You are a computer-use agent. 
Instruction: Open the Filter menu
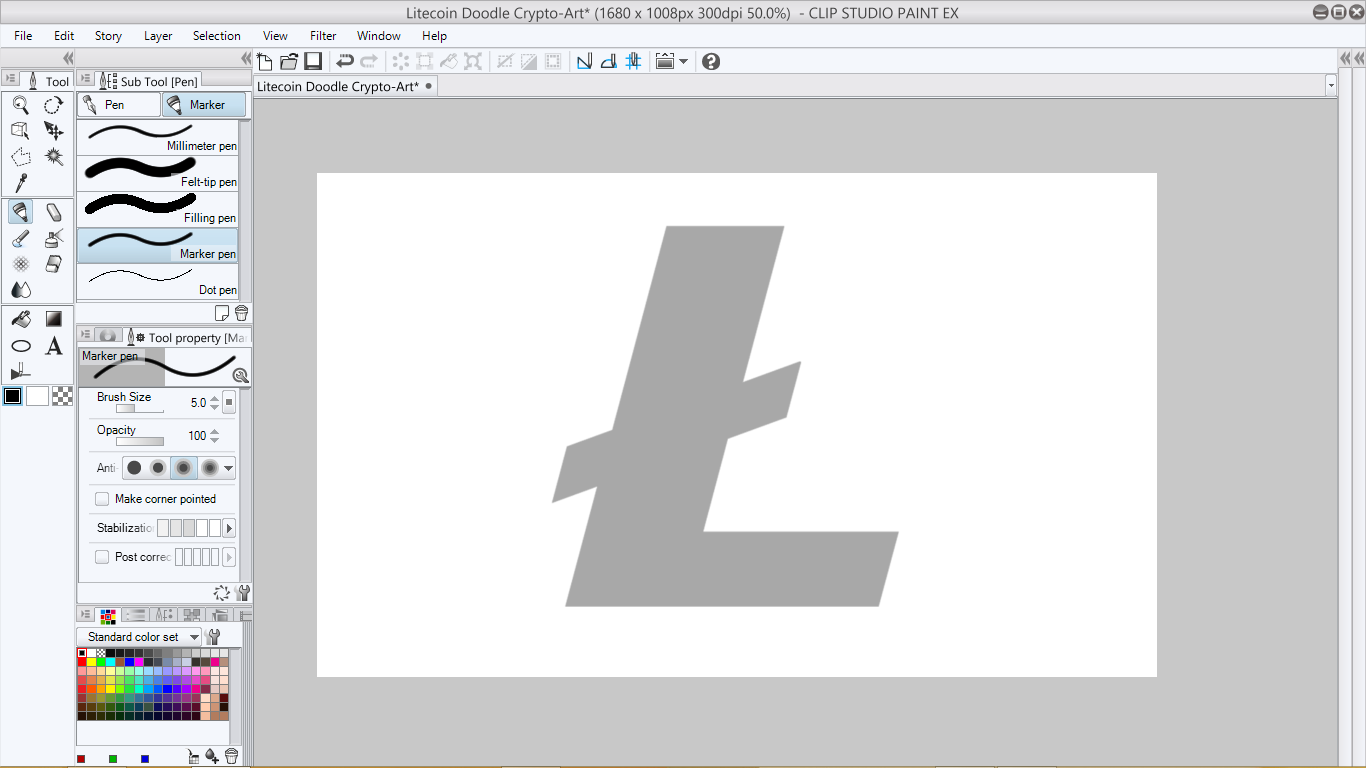(323, 36)
